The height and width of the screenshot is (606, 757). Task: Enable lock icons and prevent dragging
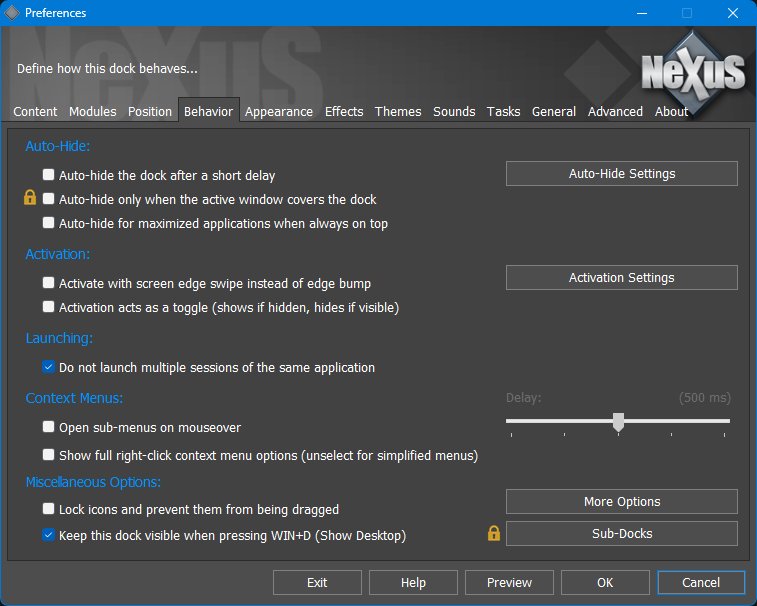pyautogui.click(x=48, y=509)
